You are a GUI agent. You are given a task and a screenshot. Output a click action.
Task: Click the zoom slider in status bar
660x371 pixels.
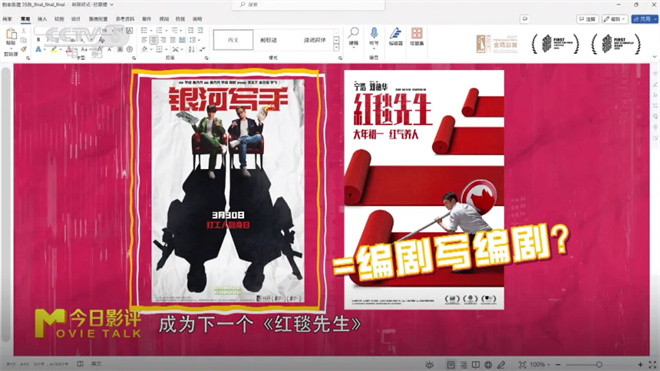pos(599,365)
